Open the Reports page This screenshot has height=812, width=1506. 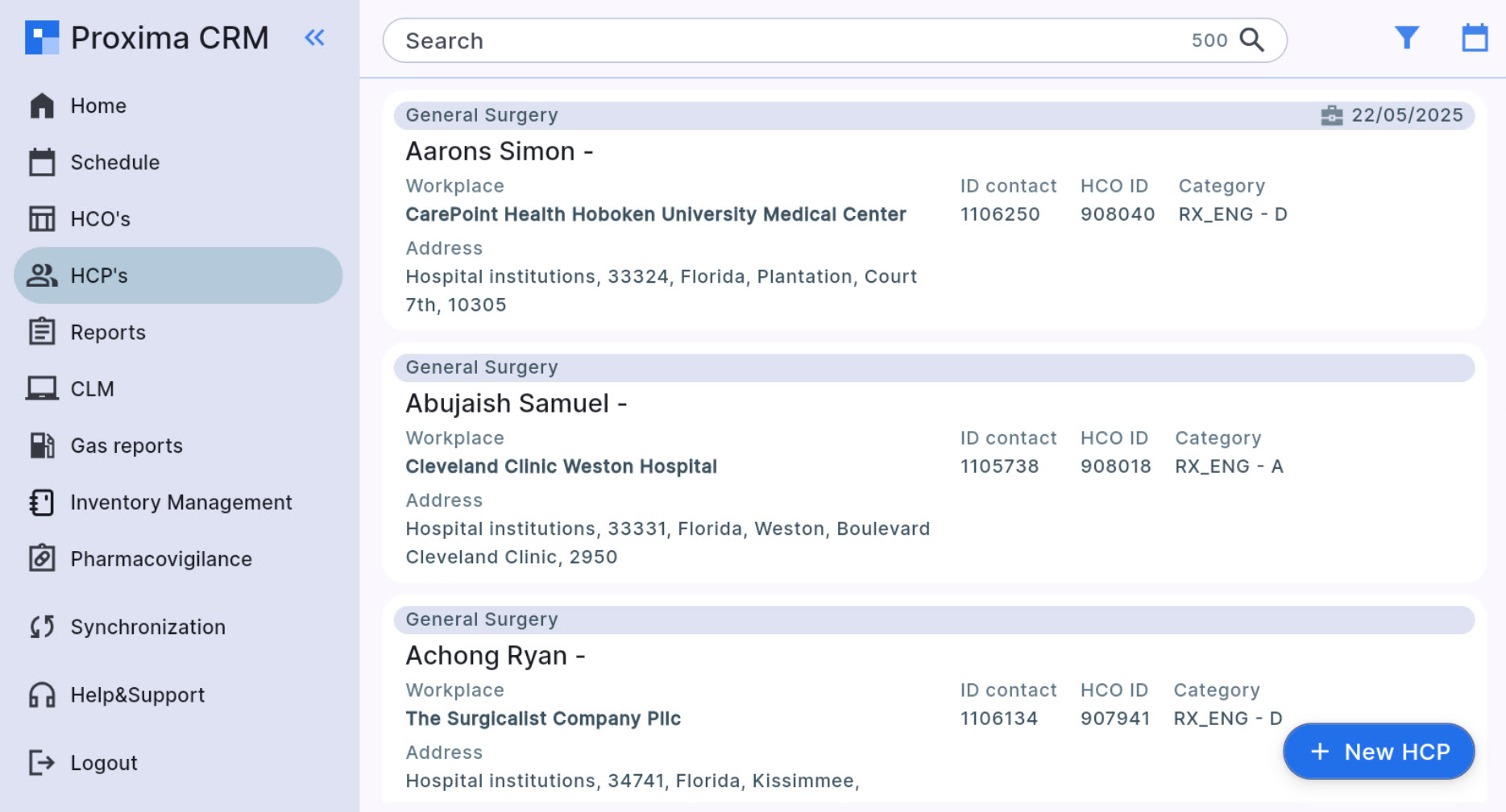click(108, 332)
